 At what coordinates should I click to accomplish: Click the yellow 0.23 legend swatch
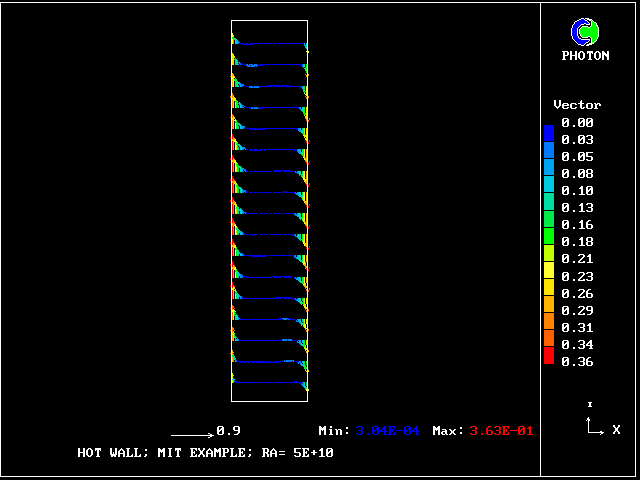(x=549, y=272)
